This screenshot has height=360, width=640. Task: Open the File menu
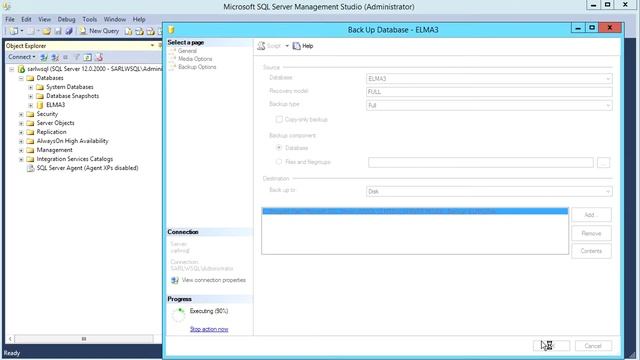point(10,19)
